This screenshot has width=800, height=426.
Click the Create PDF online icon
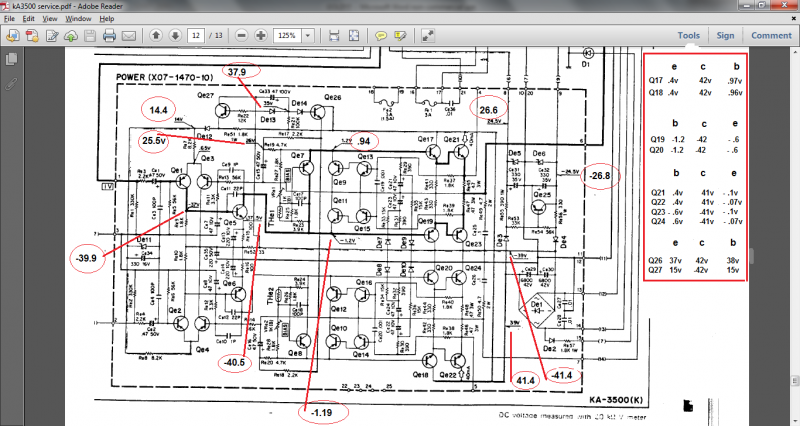[13, 36]
